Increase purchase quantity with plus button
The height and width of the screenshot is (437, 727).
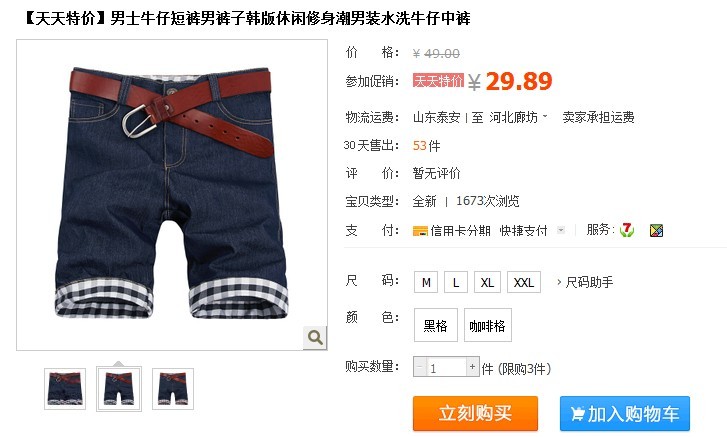point(472,367)
